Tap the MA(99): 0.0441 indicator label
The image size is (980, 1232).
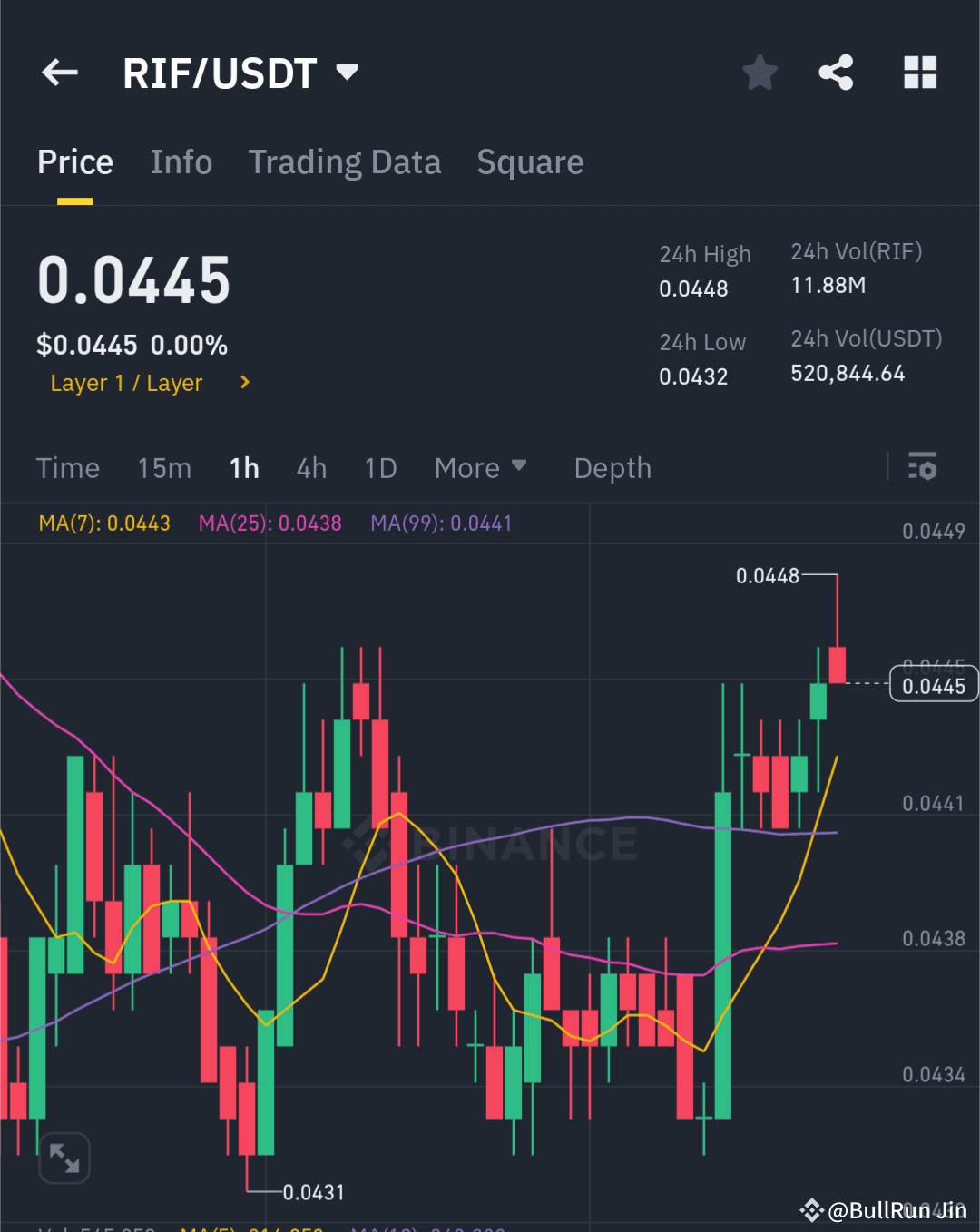point(441,523)
